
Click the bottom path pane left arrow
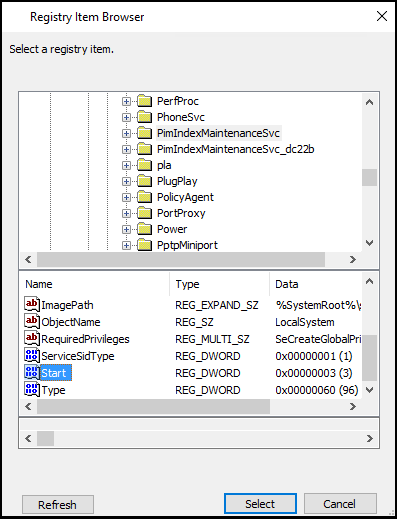[x=28, y=438]
